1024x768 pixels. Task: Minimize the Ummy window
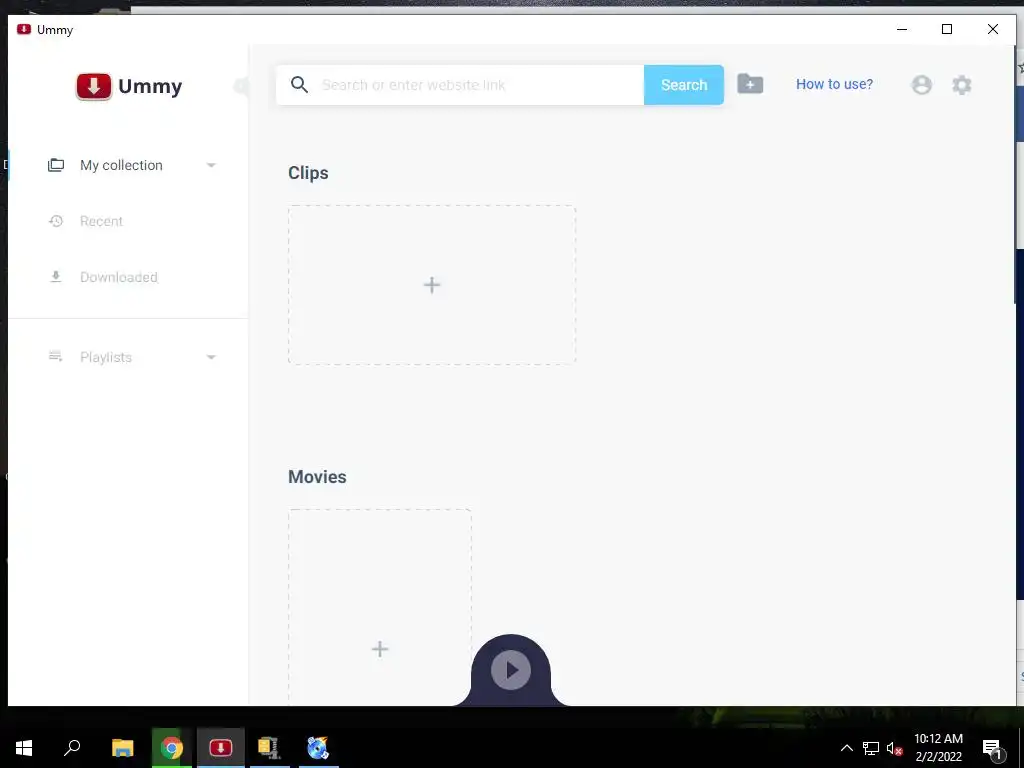tap(902, 29)
